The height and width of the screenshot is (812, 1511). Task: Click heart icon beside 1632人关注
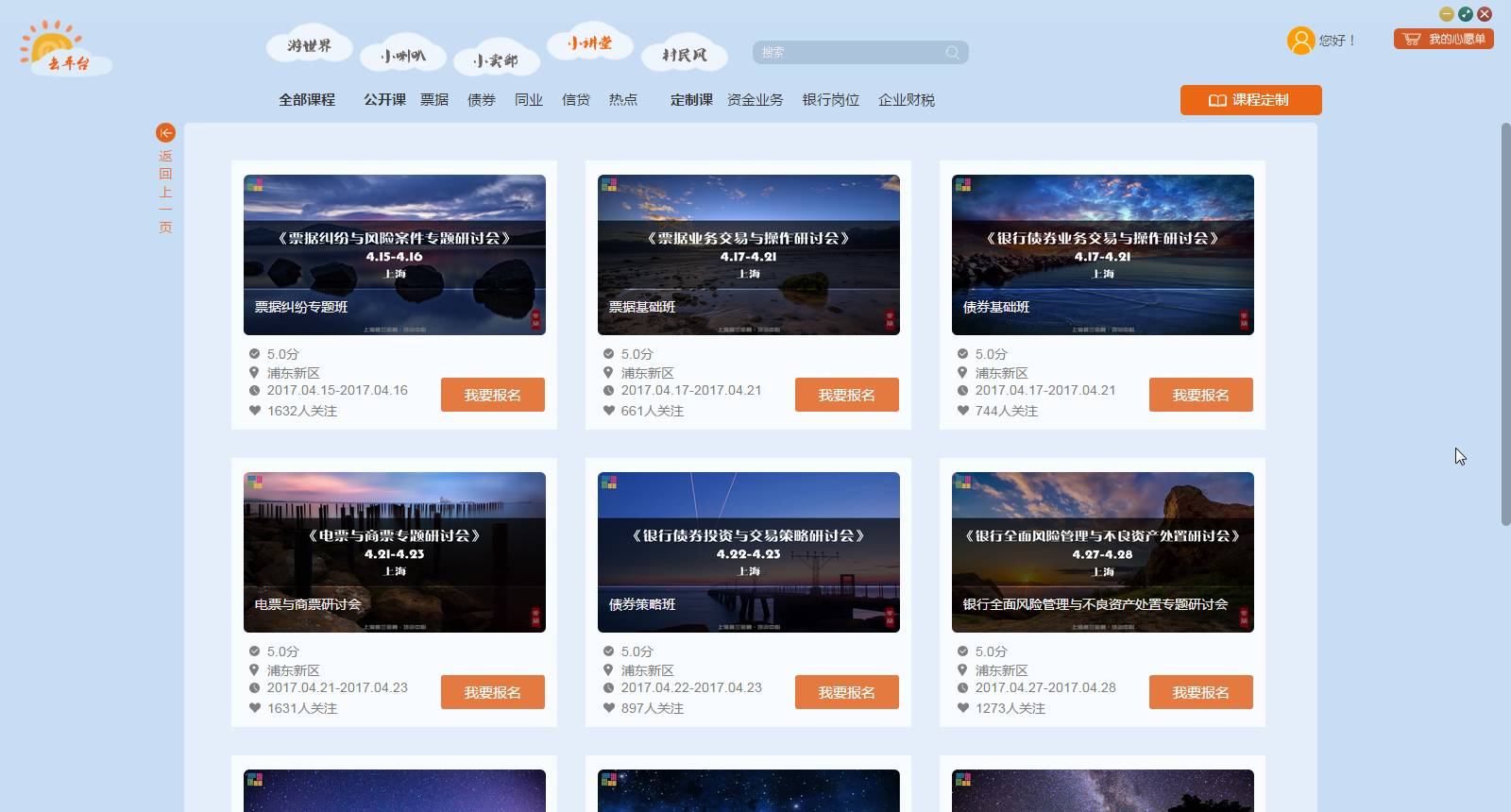click(254, 411)
